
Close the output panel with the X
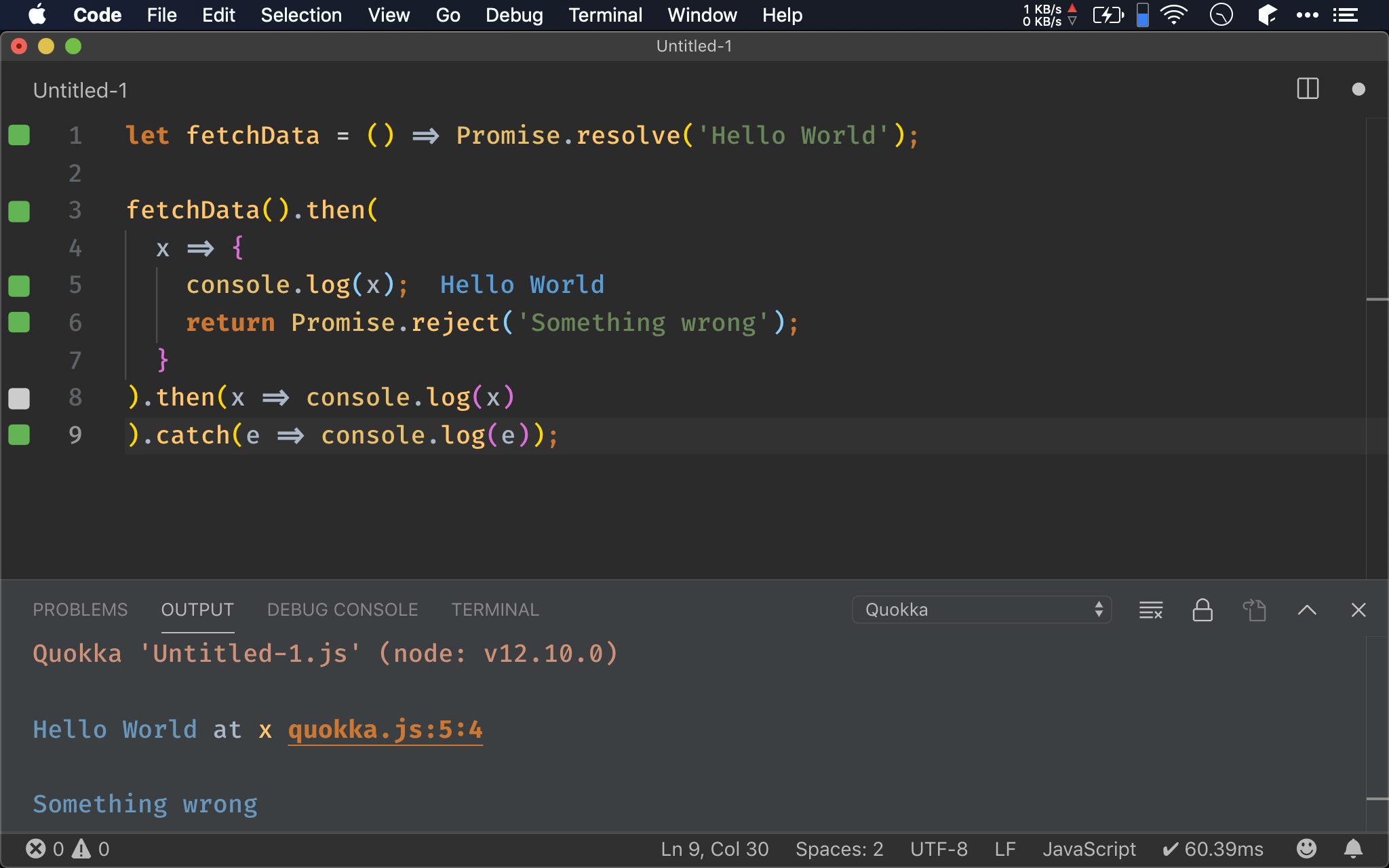click(1358, 610)
